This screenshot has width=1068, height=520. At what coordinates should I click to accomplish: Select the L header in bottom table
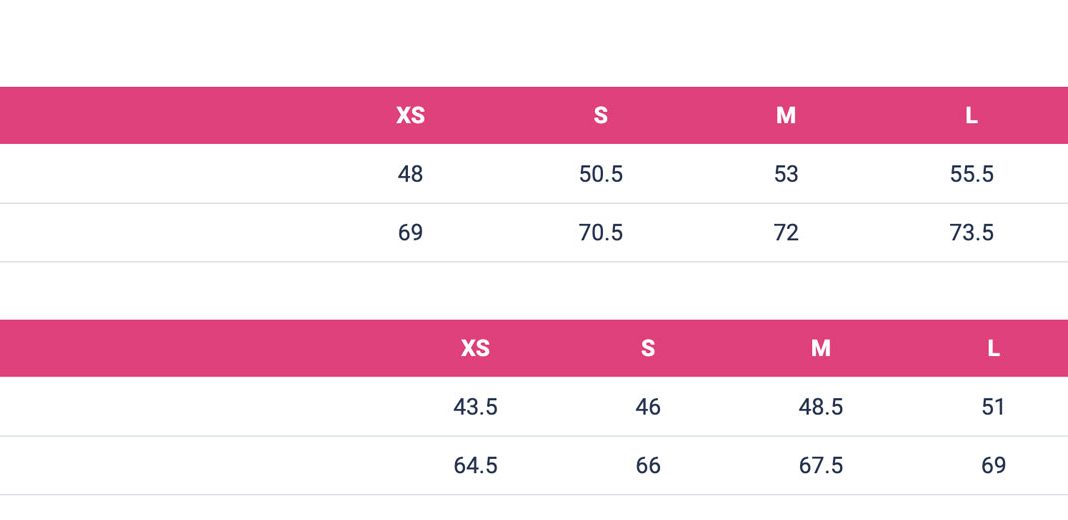(993, 349)
